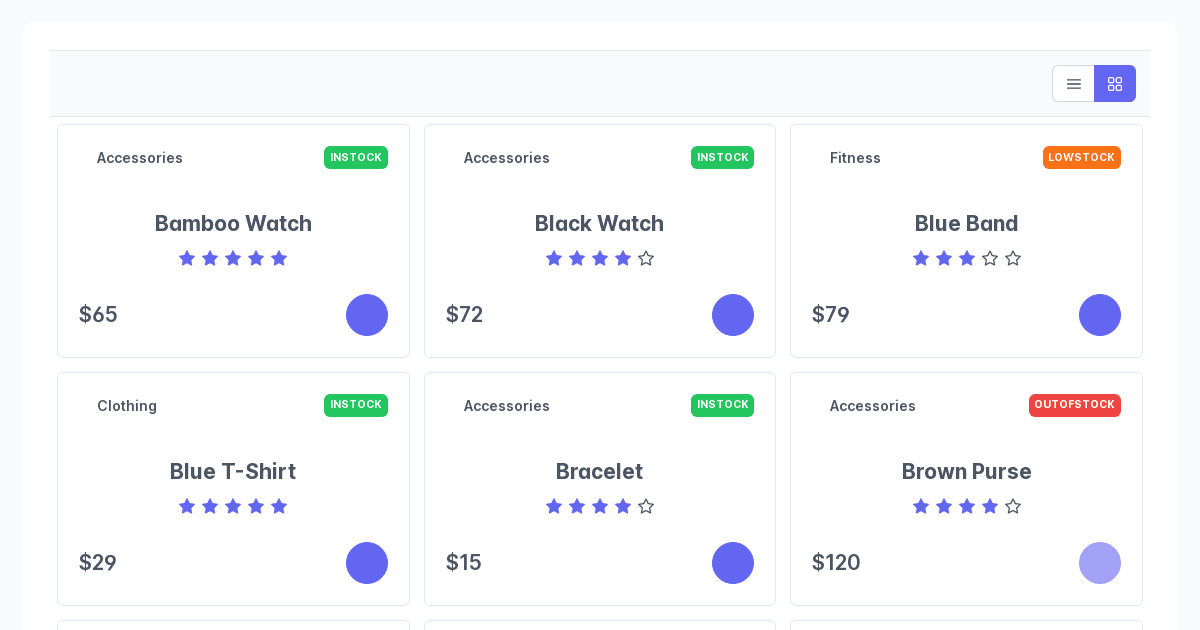Click the Accessories label on Bracelet card
The width and height of the screenshot is (1200, 630).
(x=507, y=406)
